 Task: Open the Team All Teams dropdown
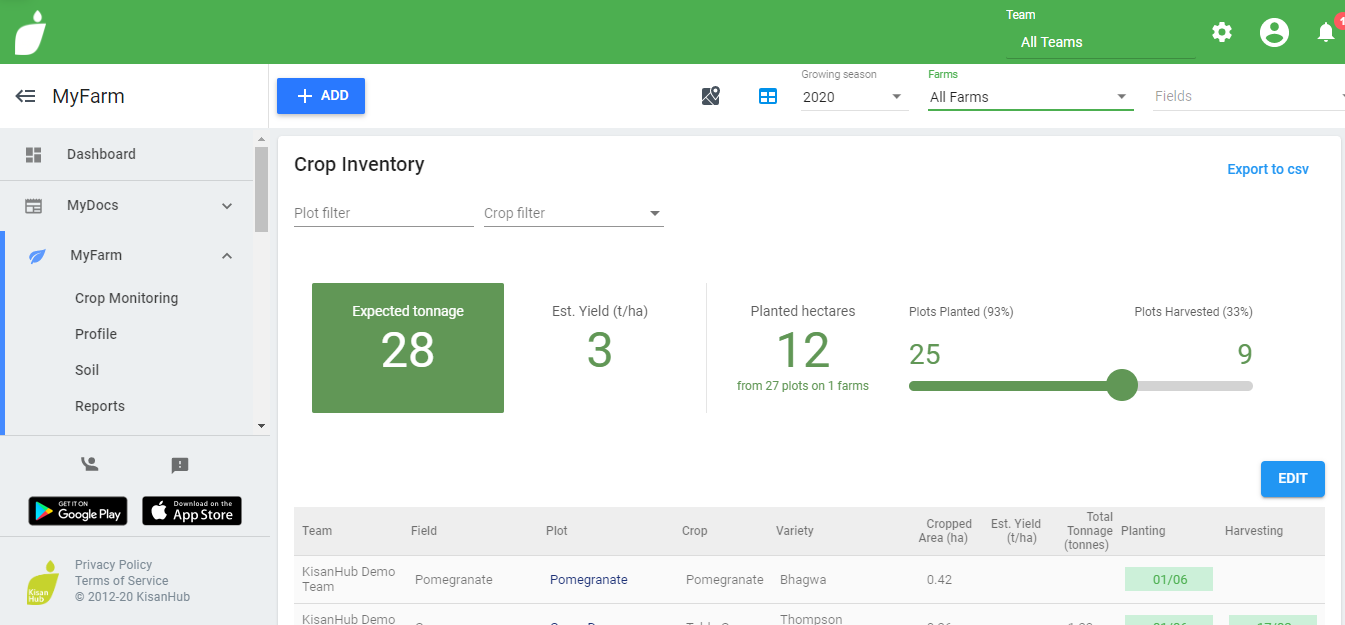[x=1100, y=42]
